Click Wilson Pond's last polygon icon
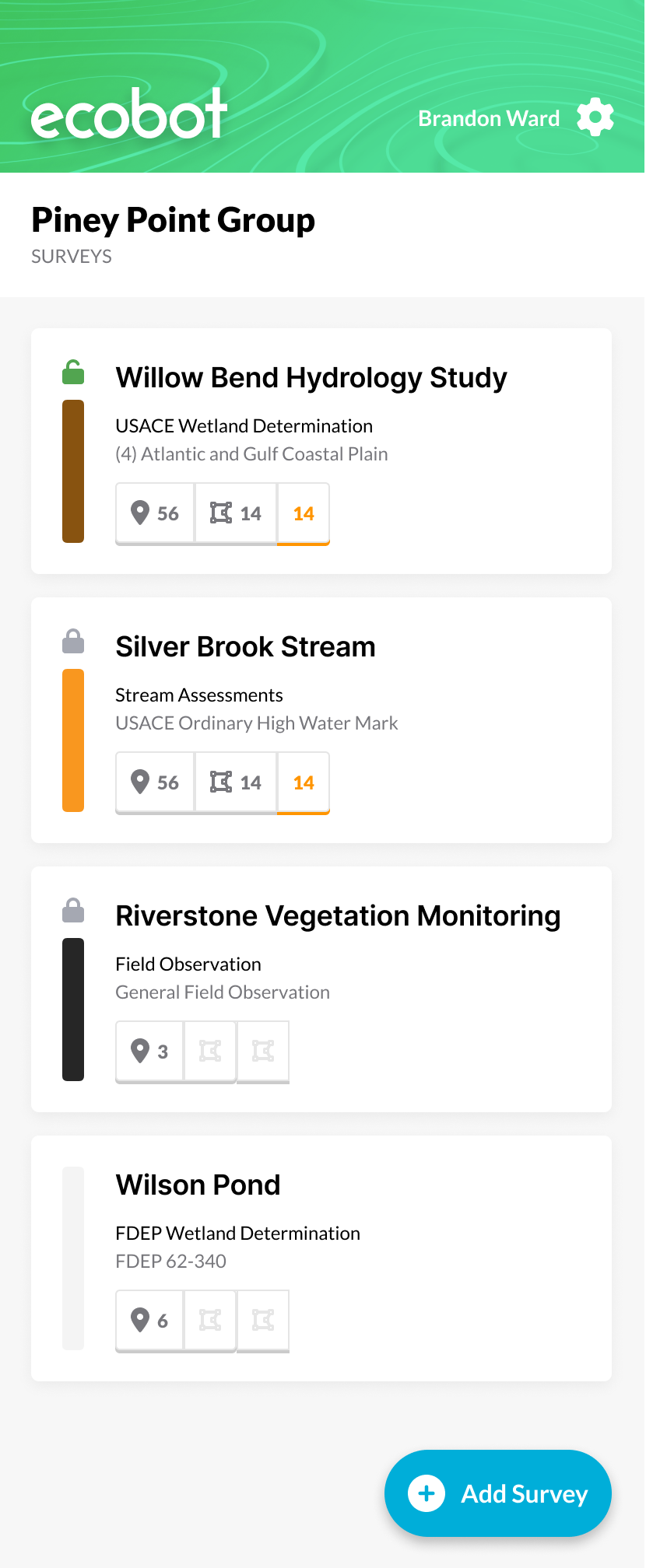The height and width of the screenshot is (1568, 646). 263,1321
